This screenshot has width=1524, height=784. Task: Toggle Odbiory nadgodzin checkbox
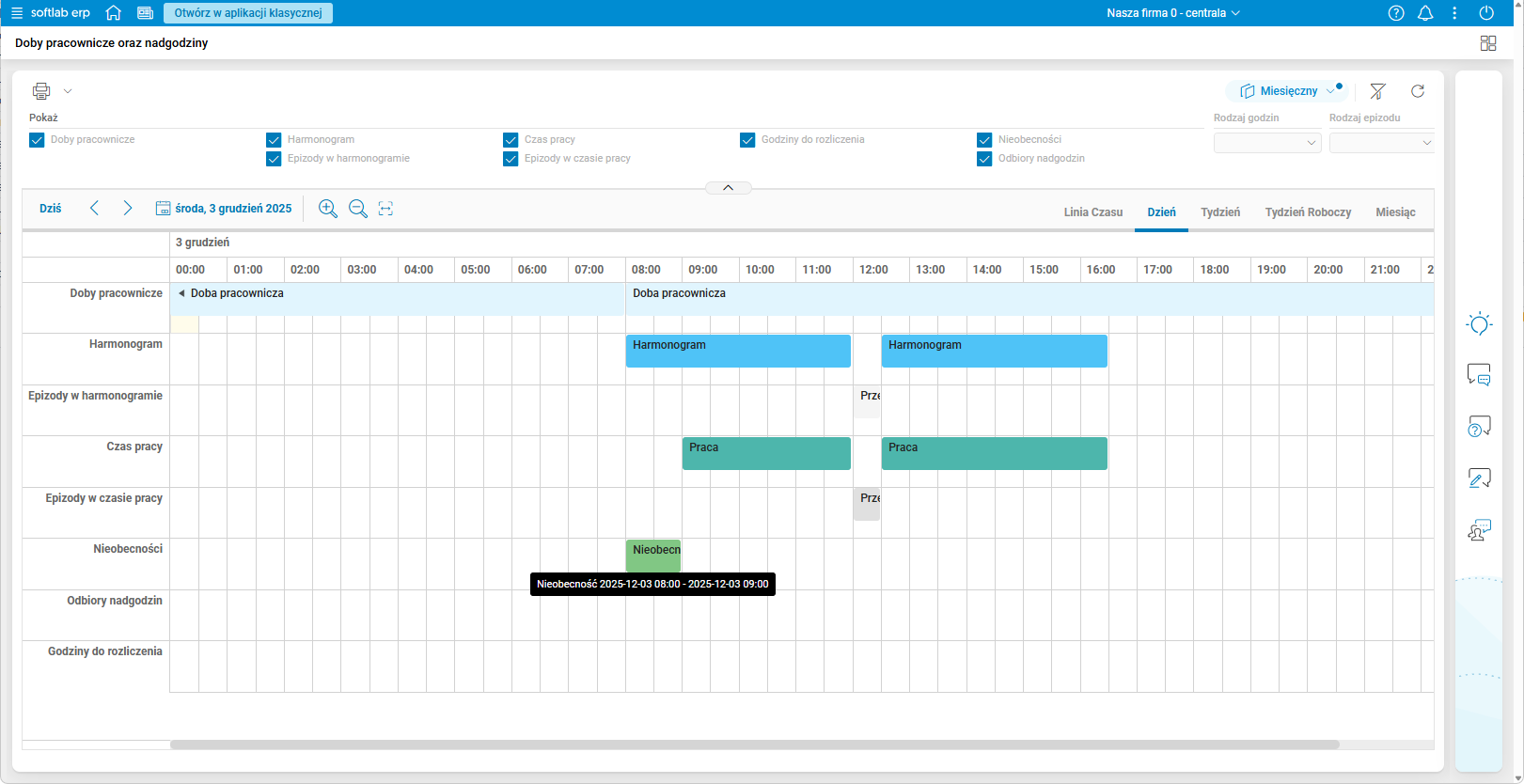click(984, 159)
